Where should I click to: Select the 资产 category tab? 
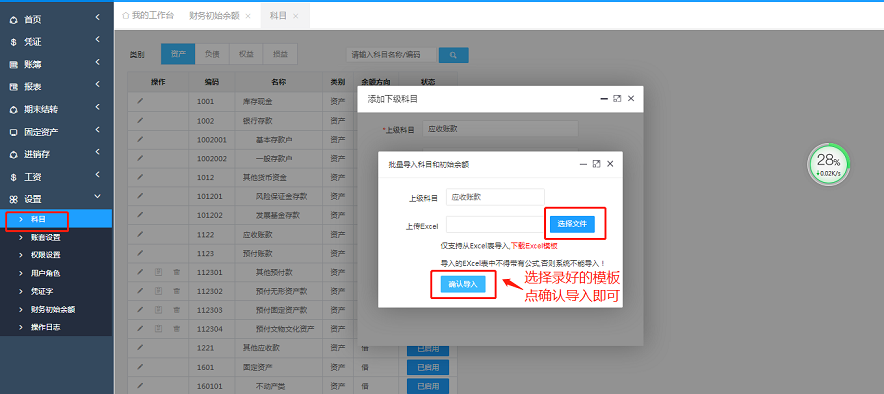tap(178, 54)
